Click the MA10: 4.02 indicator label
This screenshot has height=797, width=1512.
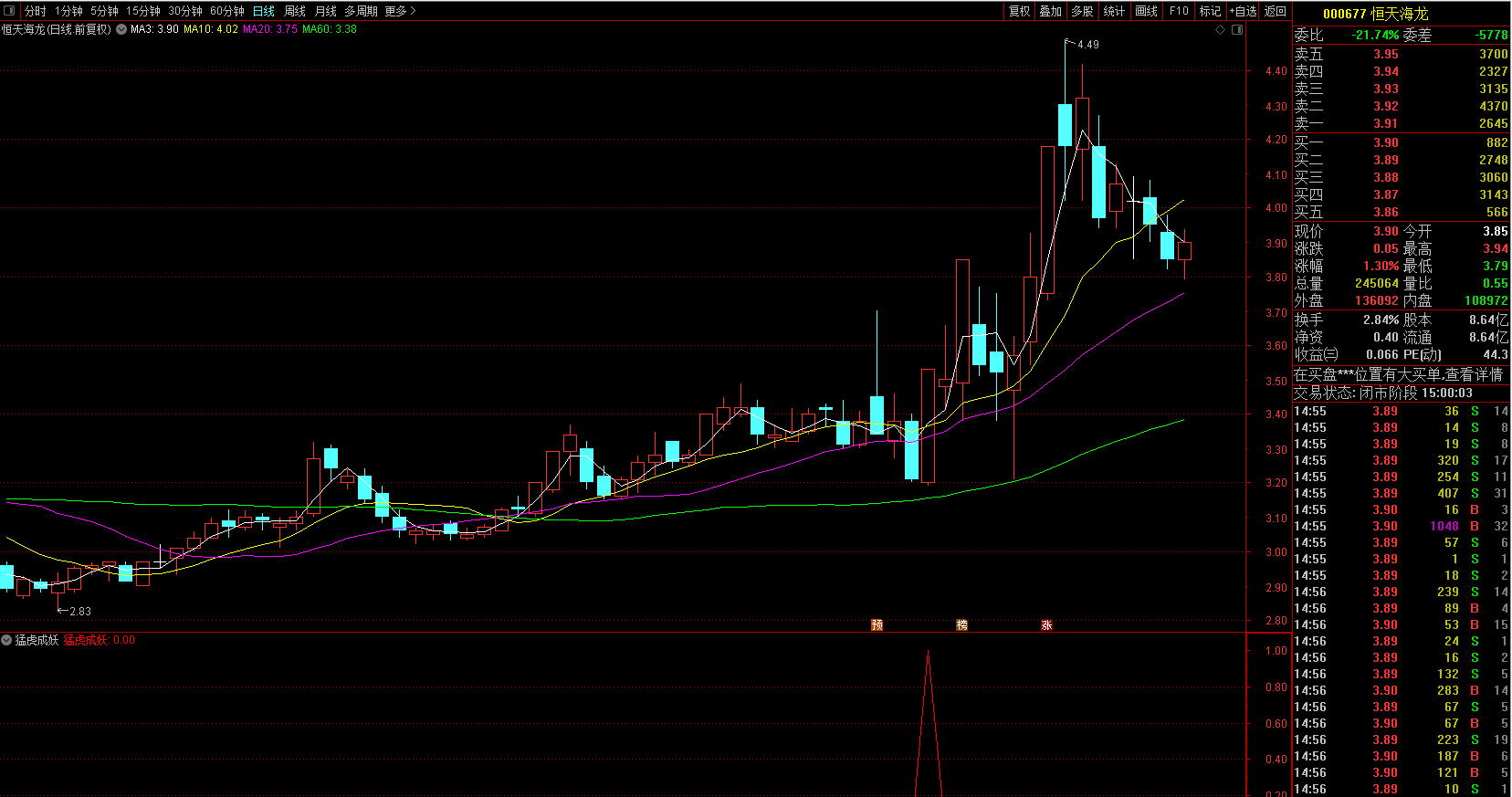(x=211, y=29)
